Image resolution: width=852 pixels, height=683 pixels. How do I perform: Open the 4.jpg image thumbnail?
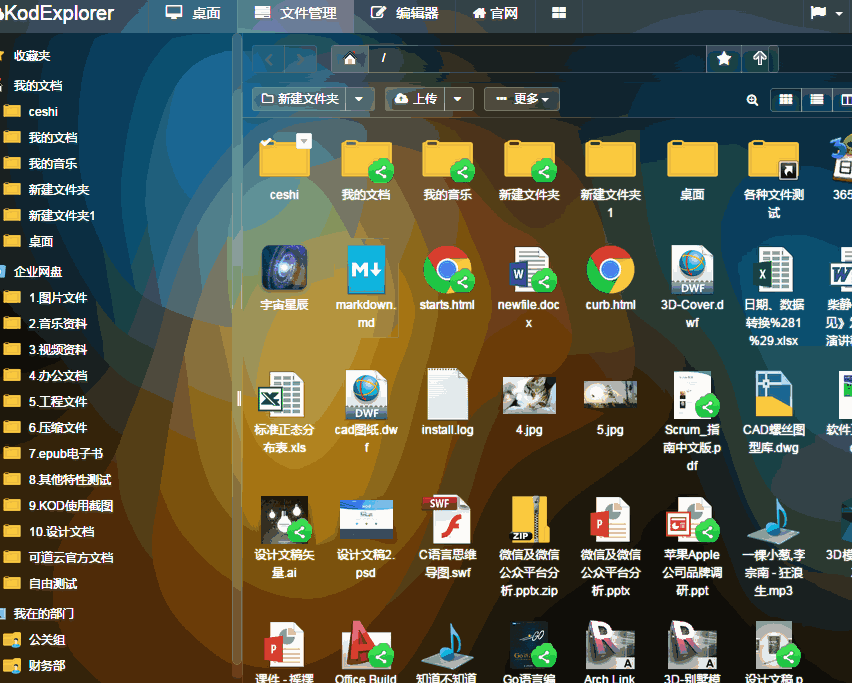tap(529, 395)
